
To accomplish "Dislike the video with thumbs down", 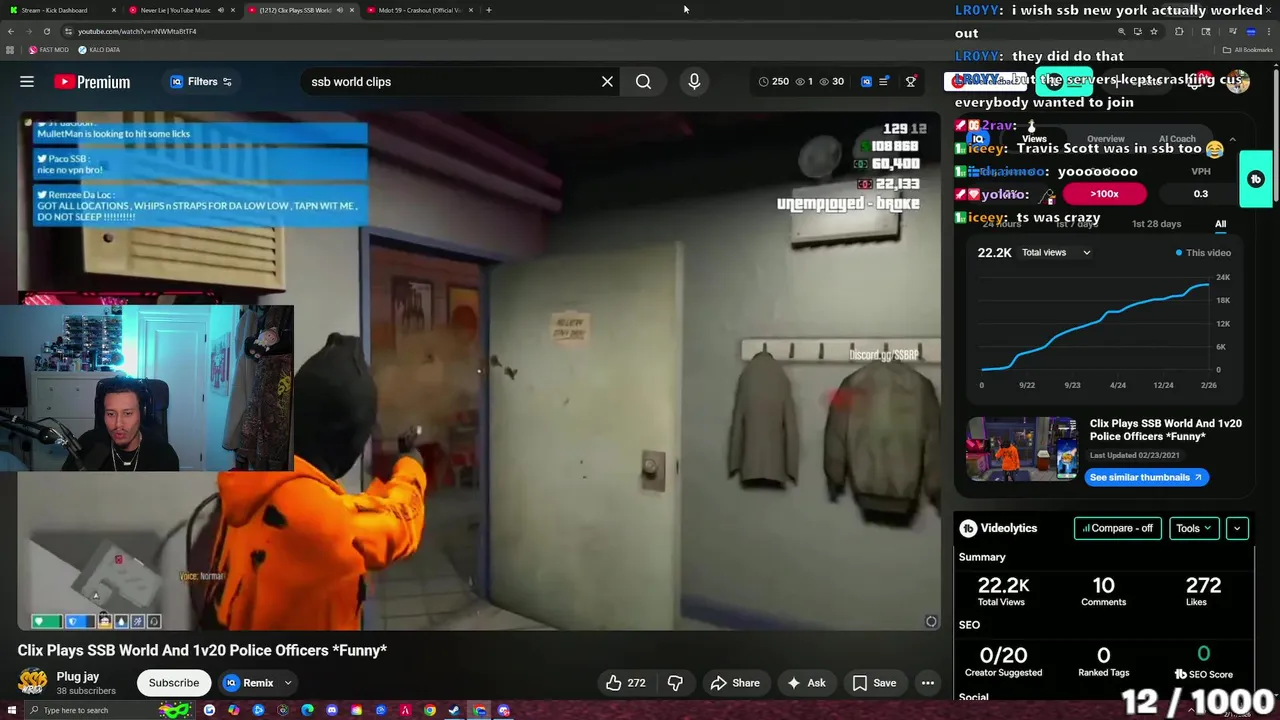I will click(x=675, y=683).
